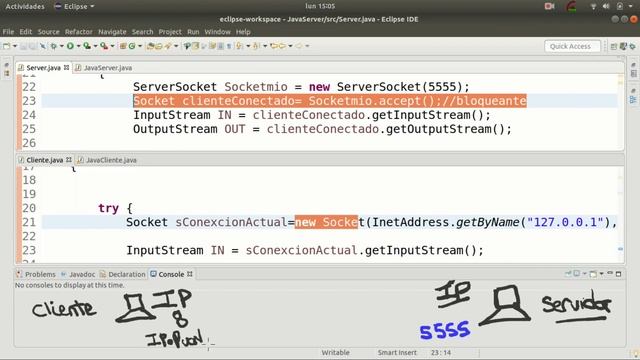This screenshot has height=360, width=640.
Task: Click the Open Console icon in Console view
Action: pyautogui.click(x=593, y=274)
